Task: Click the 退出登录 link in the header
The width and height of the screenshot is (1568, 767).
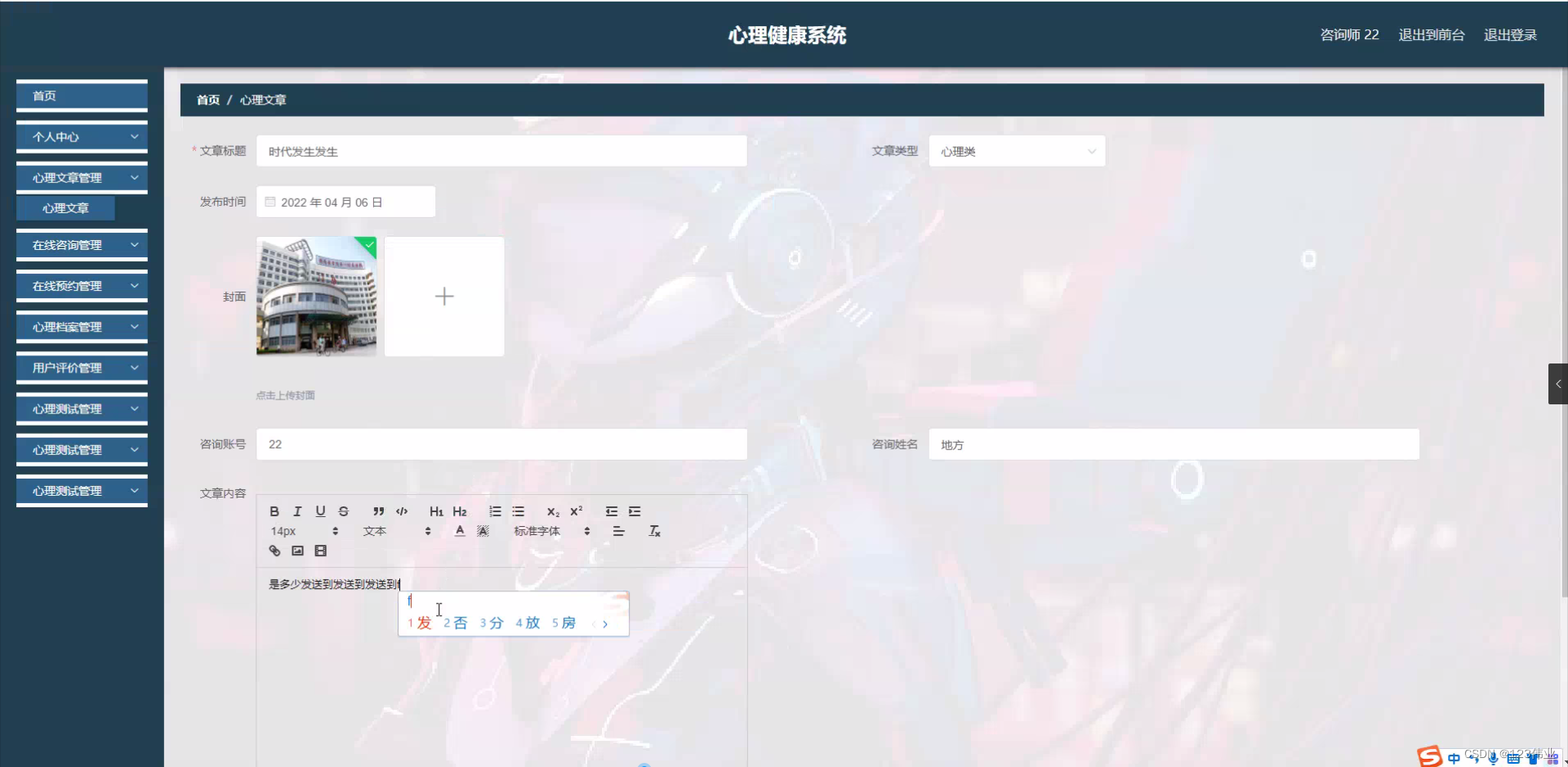Action: 1510,34
